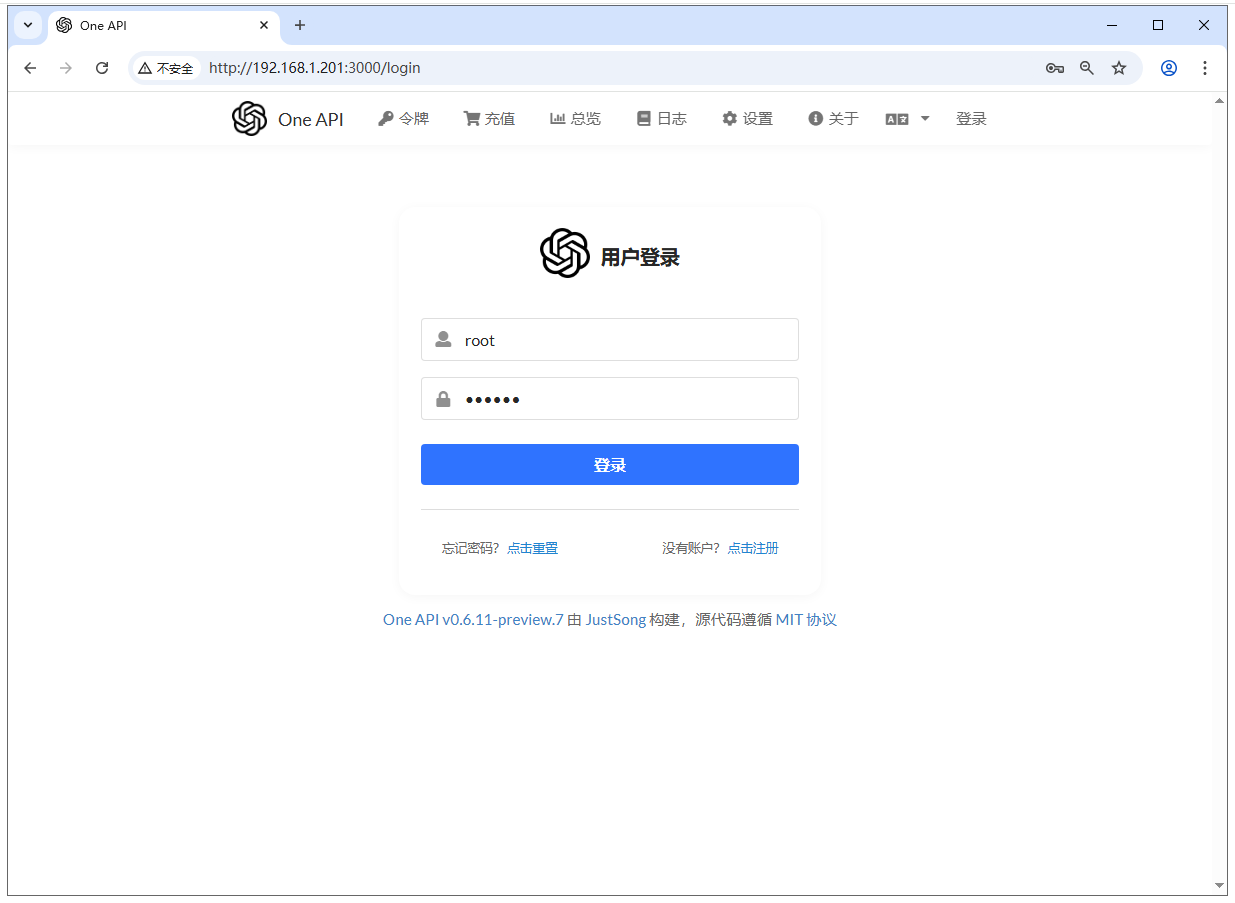Click the page scrollbar up arrow
The height and width of the screenshot is (903, 1235).
(1219, 101)
